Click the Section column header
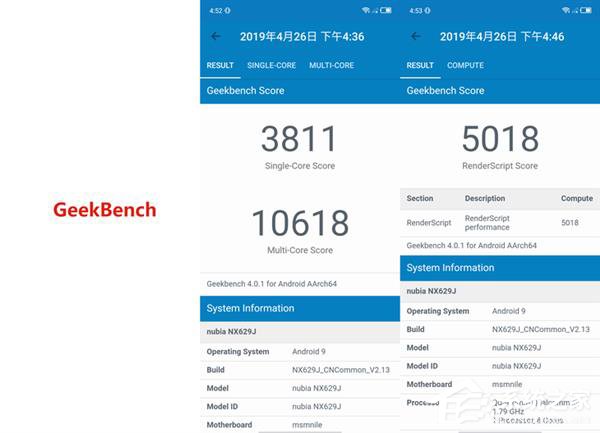This screenshot has height=433, width=600. click(x=420, y=198)
